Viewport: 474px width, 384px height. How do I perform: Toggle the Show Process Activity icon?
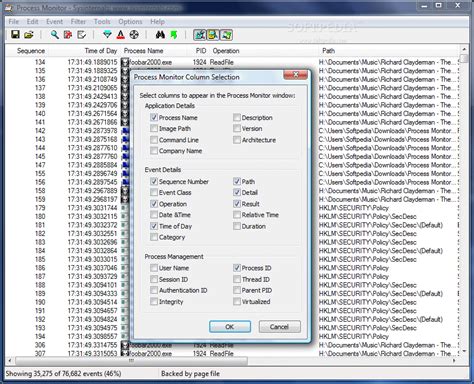click(x=226, y=35)
